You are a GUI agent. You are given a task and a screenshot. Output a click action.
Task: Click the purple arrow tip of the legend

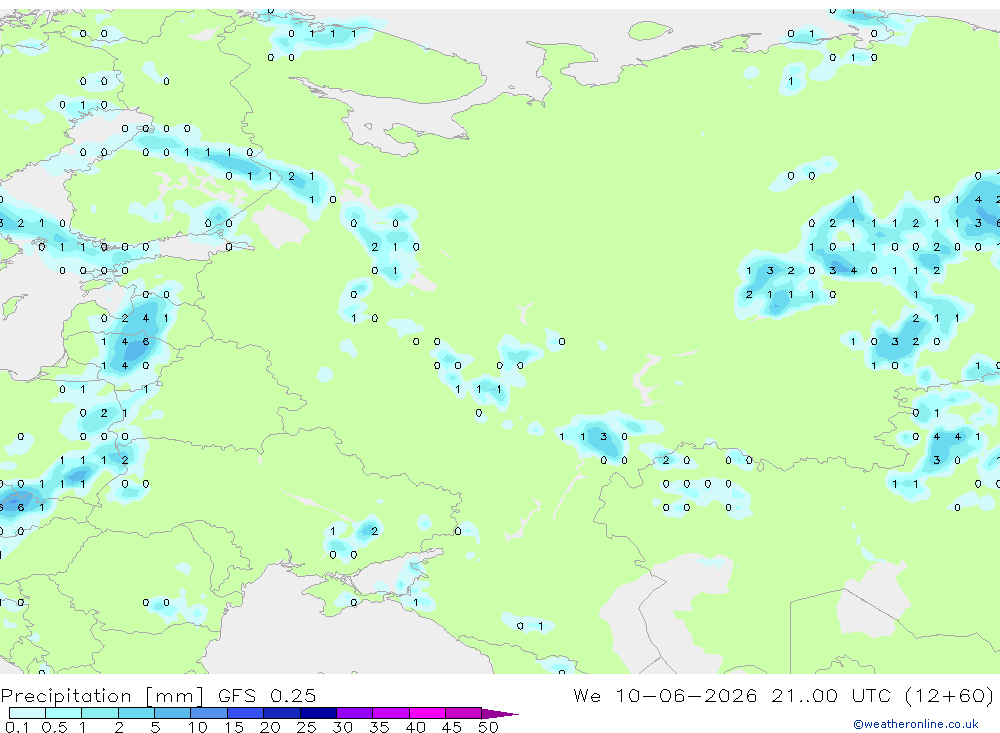[x=500, y=713]
